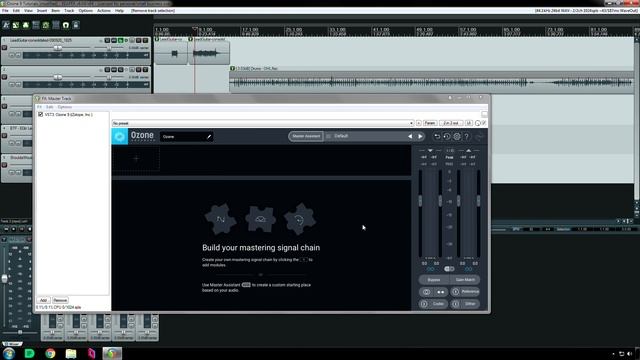Click the middle puzzle piece illustration
The image size is (640, 360).
click(260, 219)
